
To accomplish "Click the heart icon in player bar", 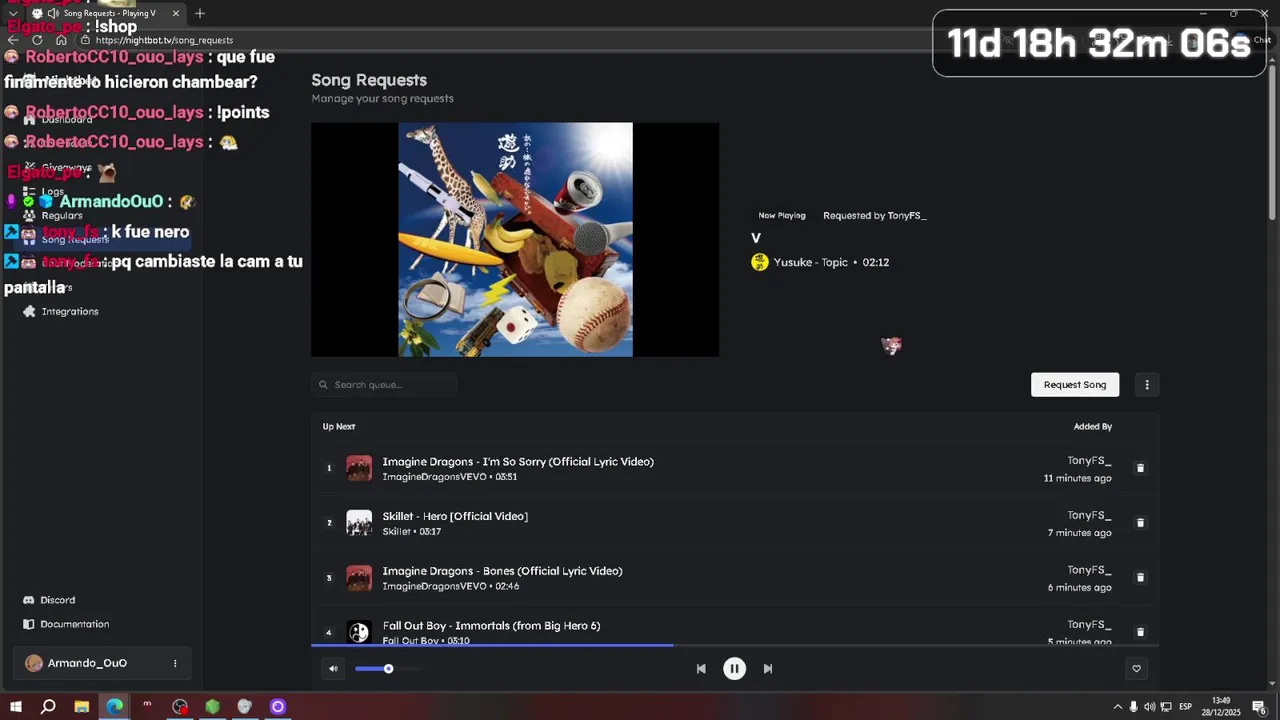I will pyautogui.click(x=1136, y=669).
